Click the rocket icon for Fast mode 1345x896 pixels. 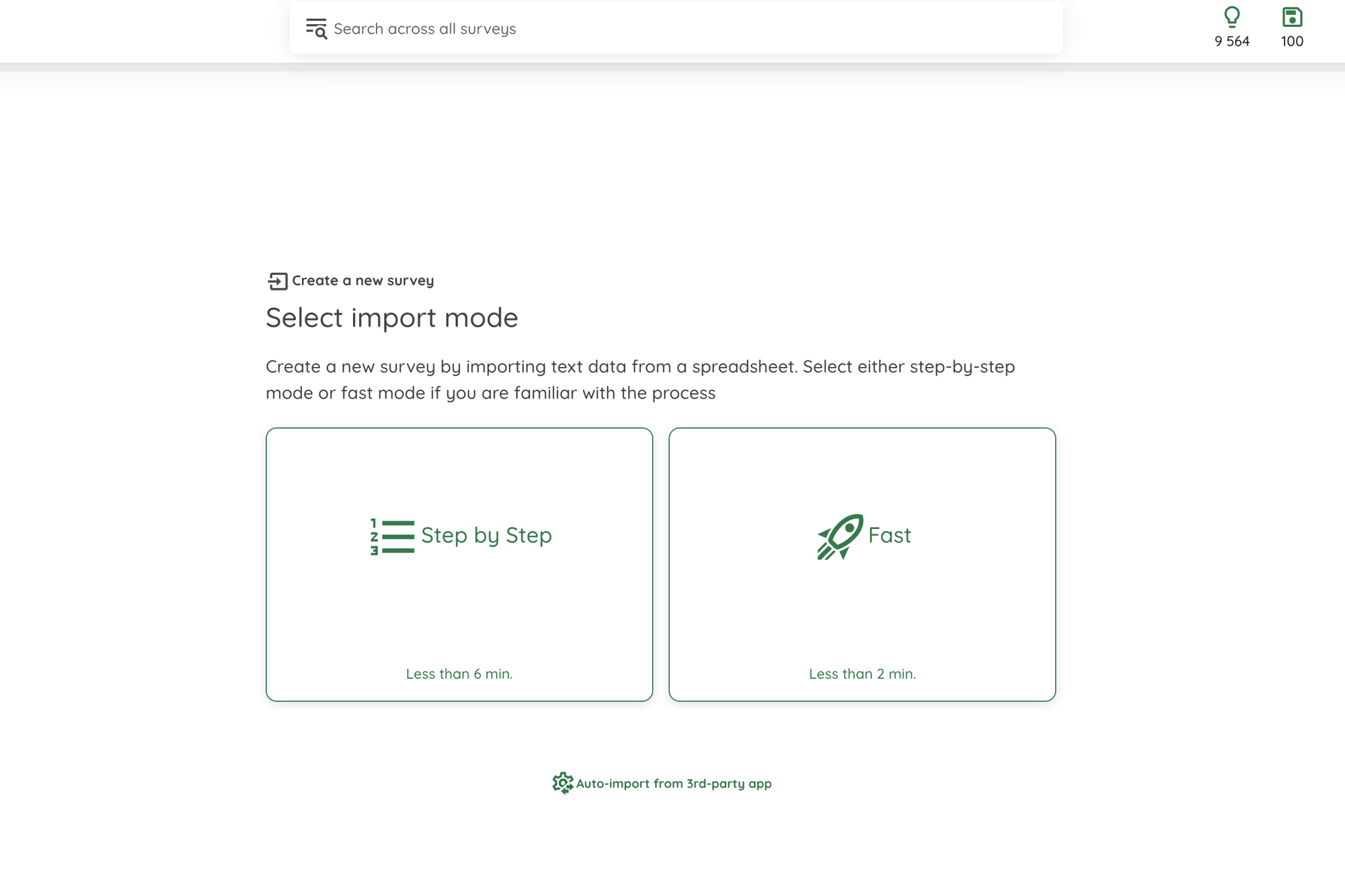840,536
